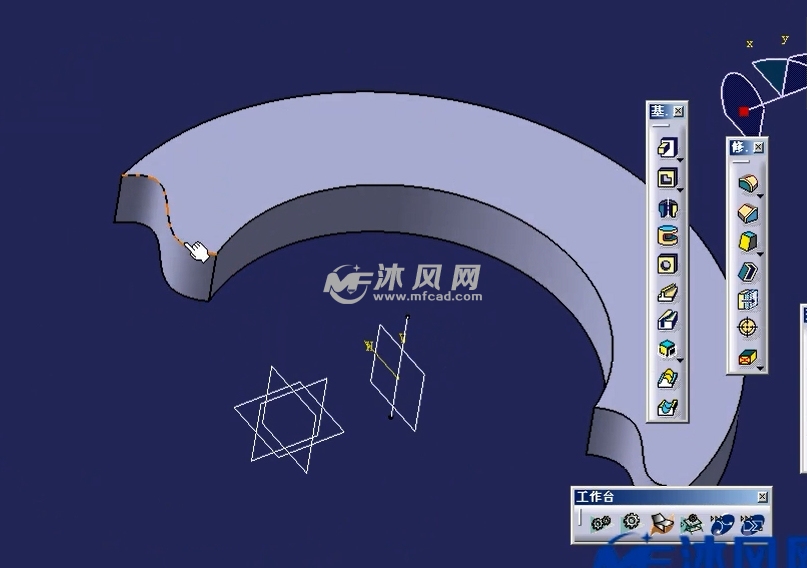Activate the Groove tool
This screenshot has width=807, height=568.
(666, 236)
